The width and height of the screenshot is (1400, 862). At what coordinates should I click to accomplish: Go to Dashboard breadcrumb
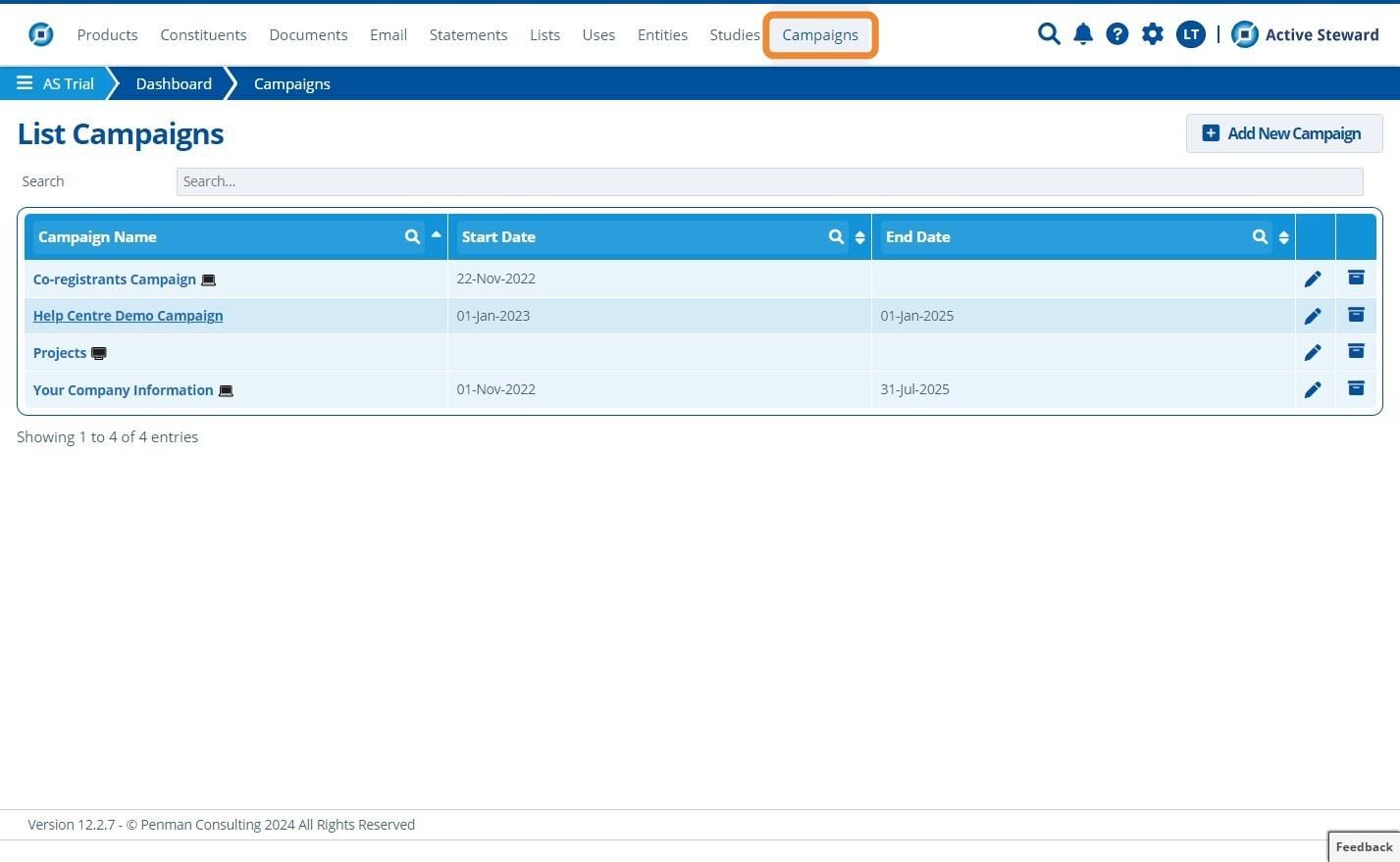[174, 83]
